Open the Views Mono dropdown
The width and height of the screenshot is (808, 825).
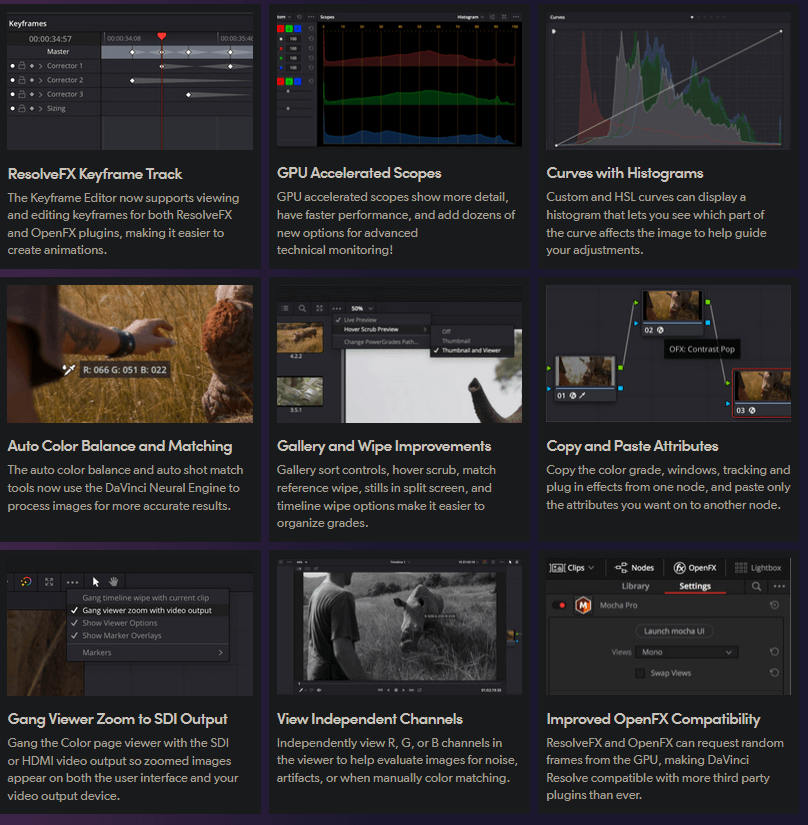click(x=686, y=652)
